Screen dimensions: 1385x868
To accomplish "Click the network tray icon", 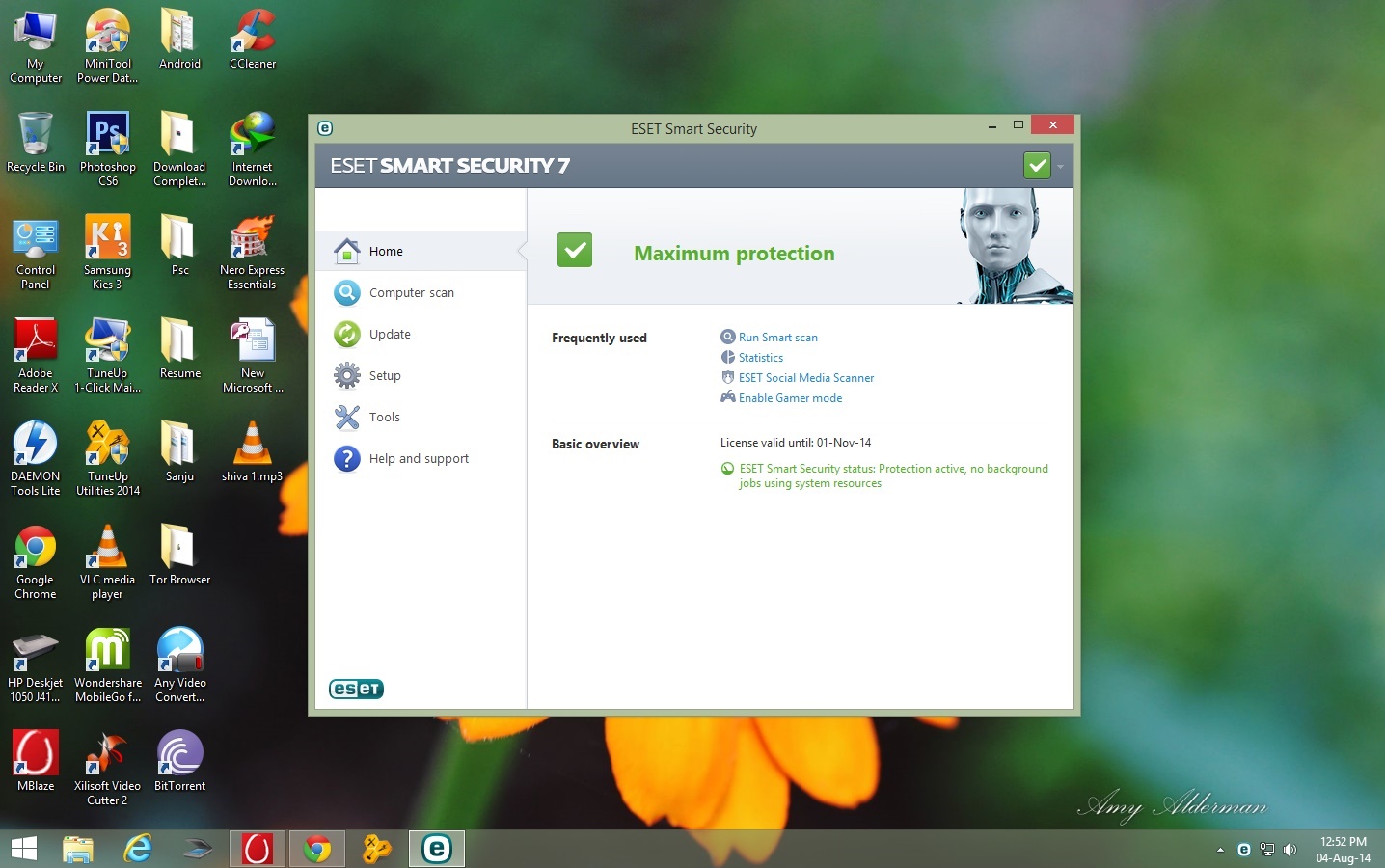I will point(1267,850).
